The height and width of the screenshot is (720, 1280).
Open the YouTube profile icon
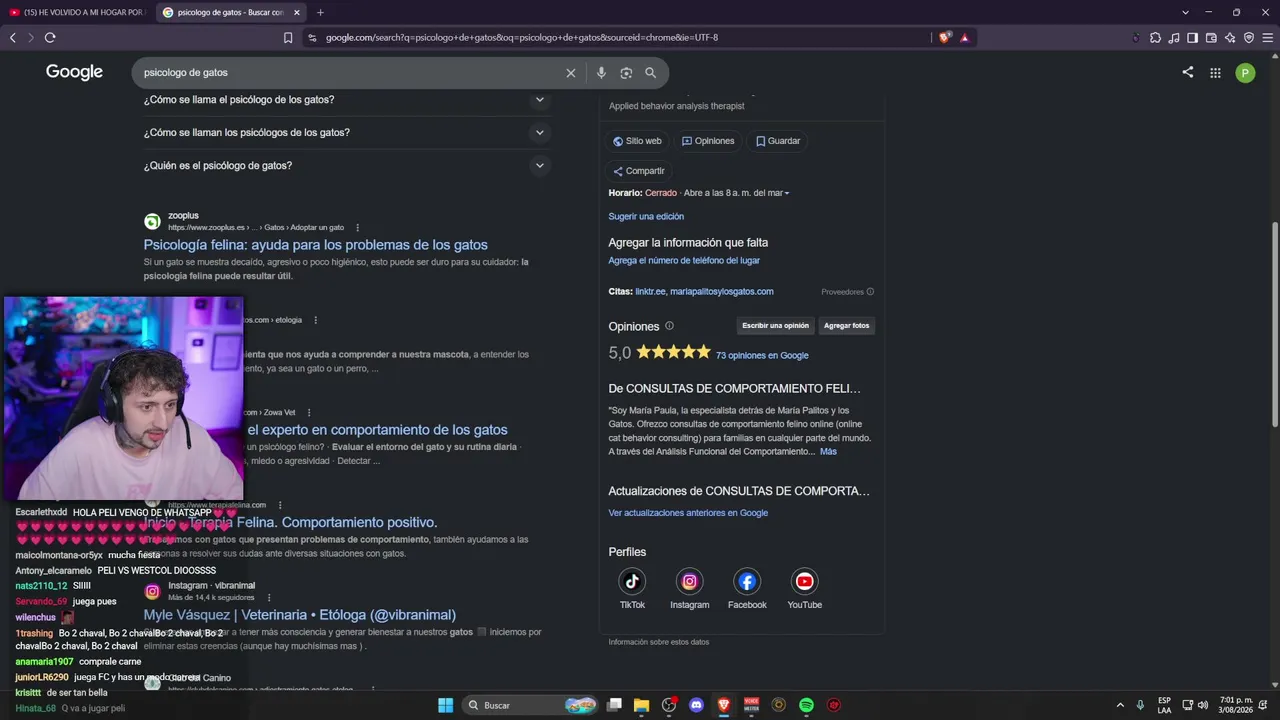click(805, 581)
